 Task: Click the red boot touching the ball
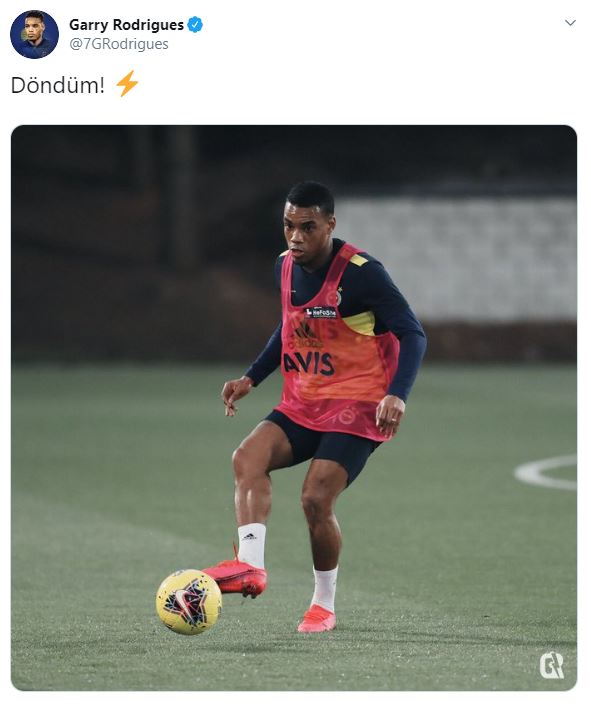point(237,576)
